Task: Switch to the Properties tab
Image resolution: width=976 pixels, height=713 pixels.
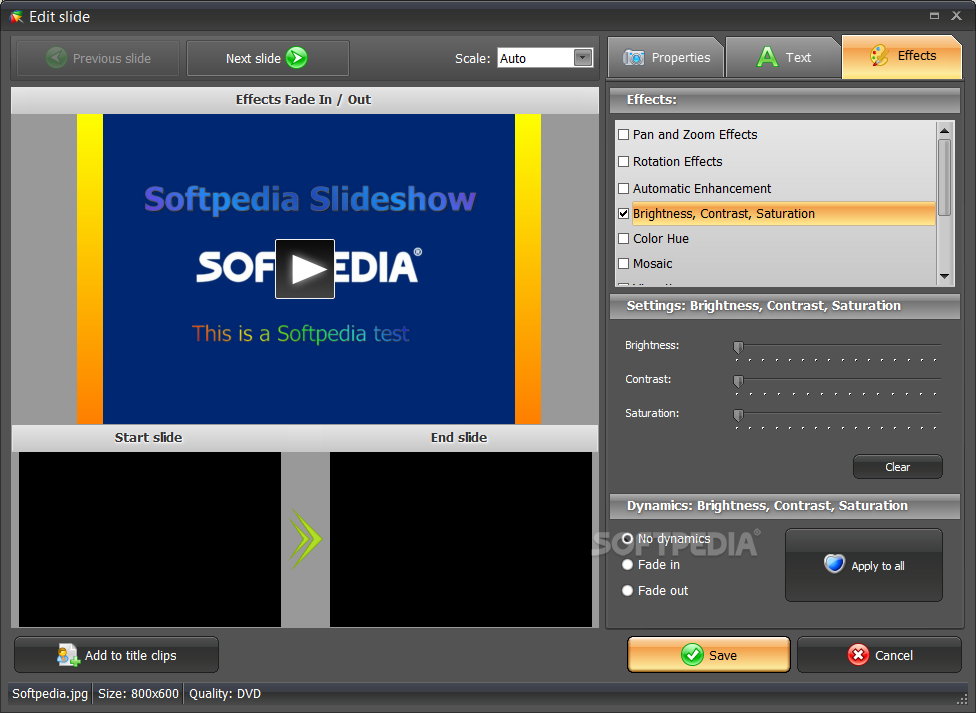Action: click(x=666, y=57)
